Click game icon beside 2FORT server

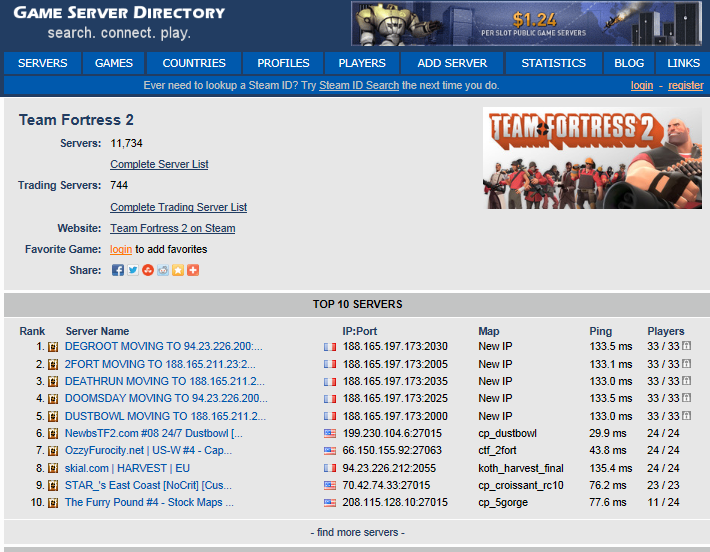(53, 365)
